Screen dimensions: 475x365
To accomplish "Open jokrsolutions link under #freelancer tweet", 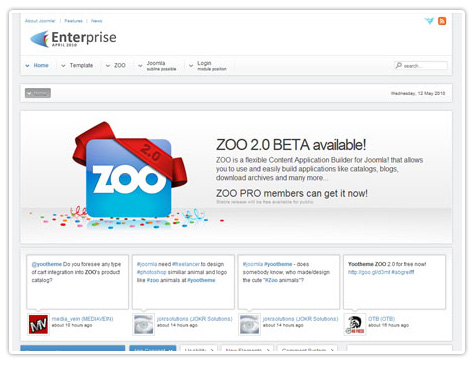I will [x=195, y=319].
